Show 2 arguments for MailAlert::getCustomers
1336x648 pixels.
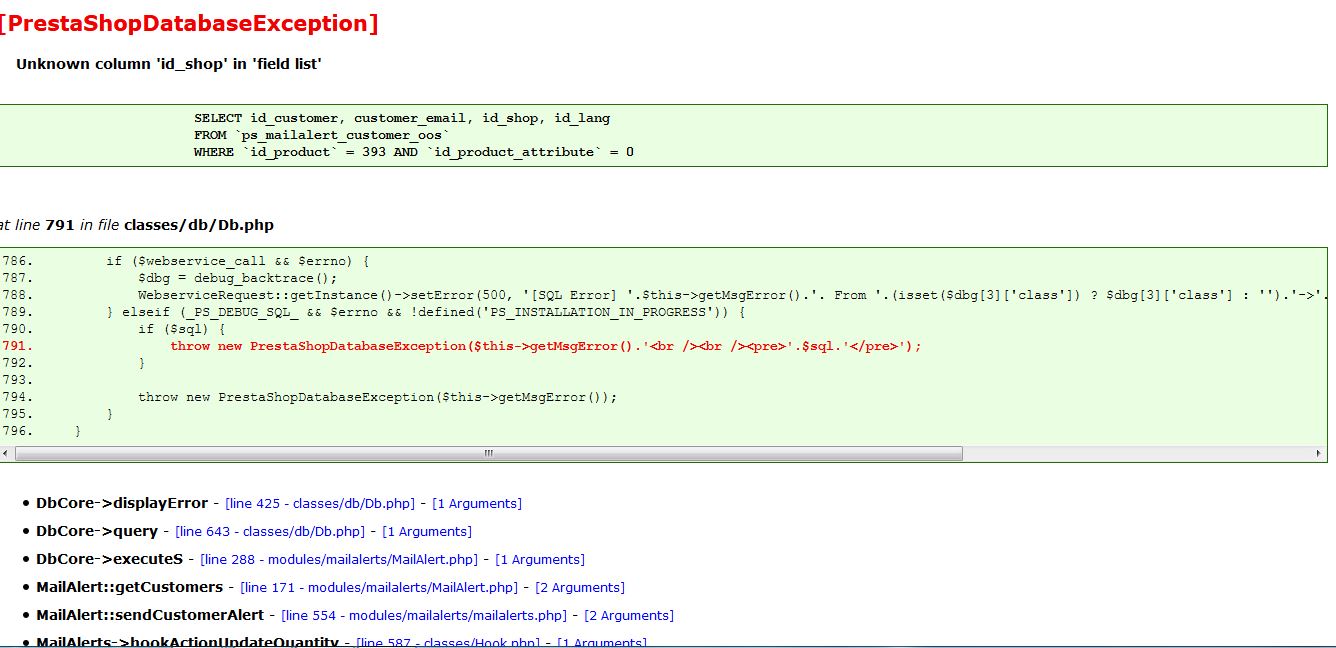pos(580,587)
